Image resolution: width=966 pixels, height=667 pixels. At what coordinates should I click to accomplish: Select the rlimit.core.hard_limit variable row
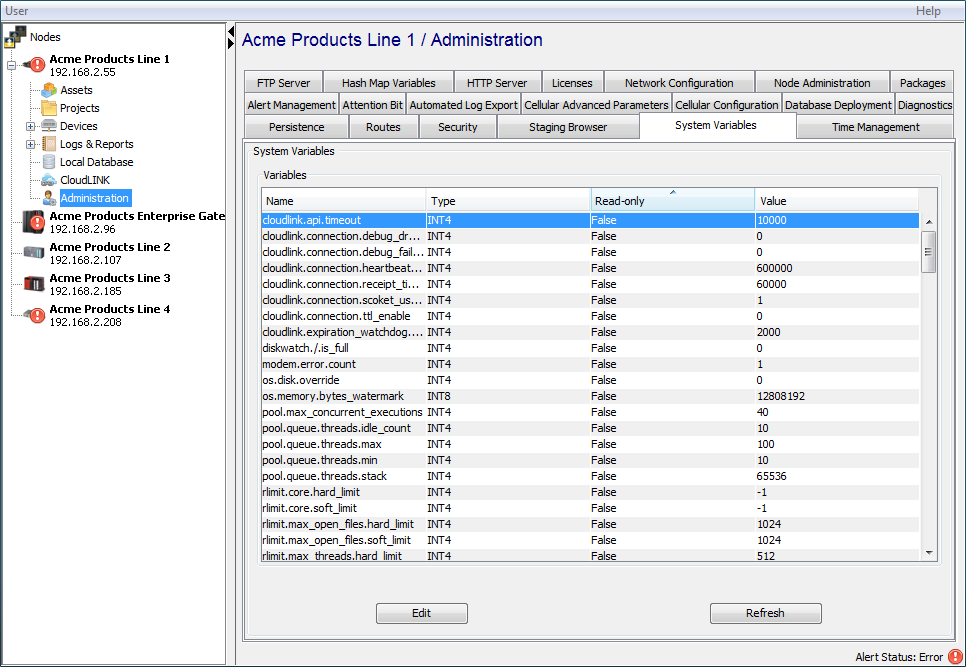point(590,492)
